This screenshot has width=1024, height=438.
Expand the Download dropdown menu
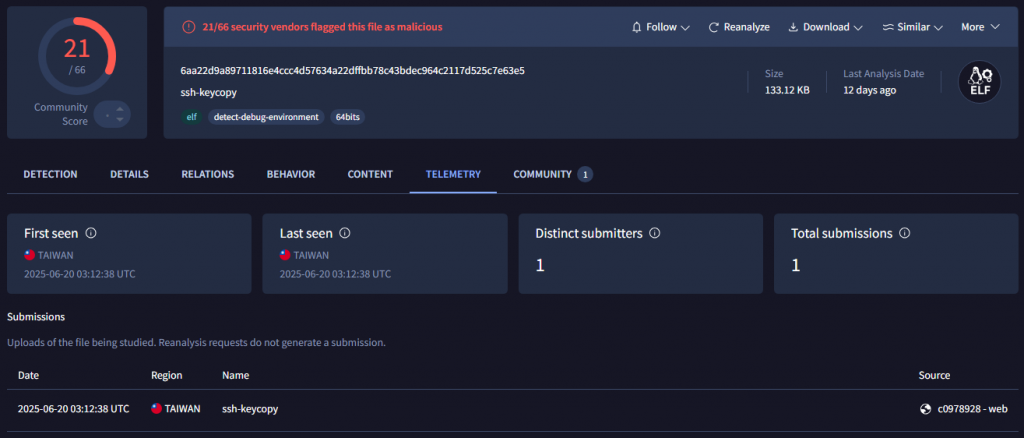pyautogui.click(x=825, y=27)
